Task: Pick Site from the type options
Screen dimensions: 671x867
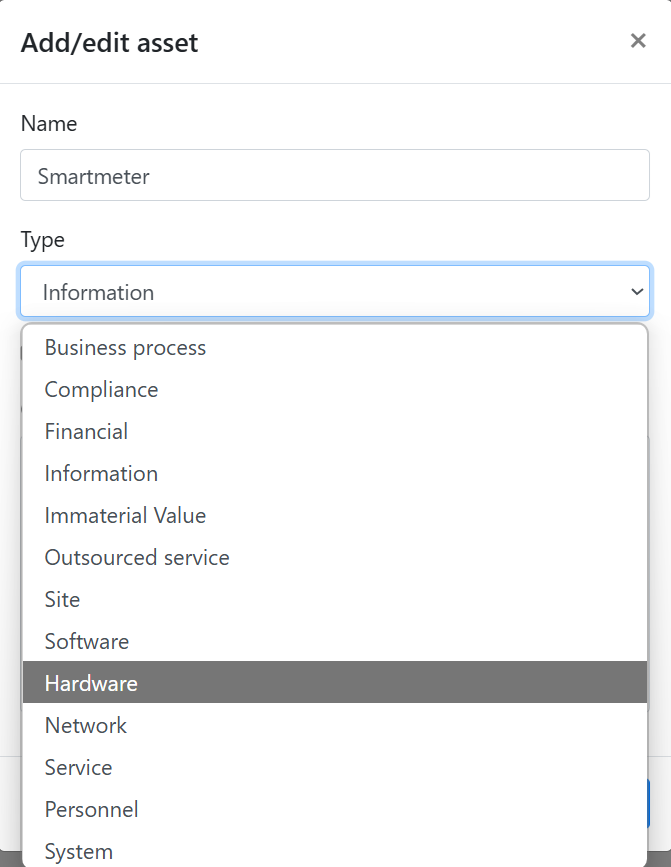Action: click(x=335, y=600)
